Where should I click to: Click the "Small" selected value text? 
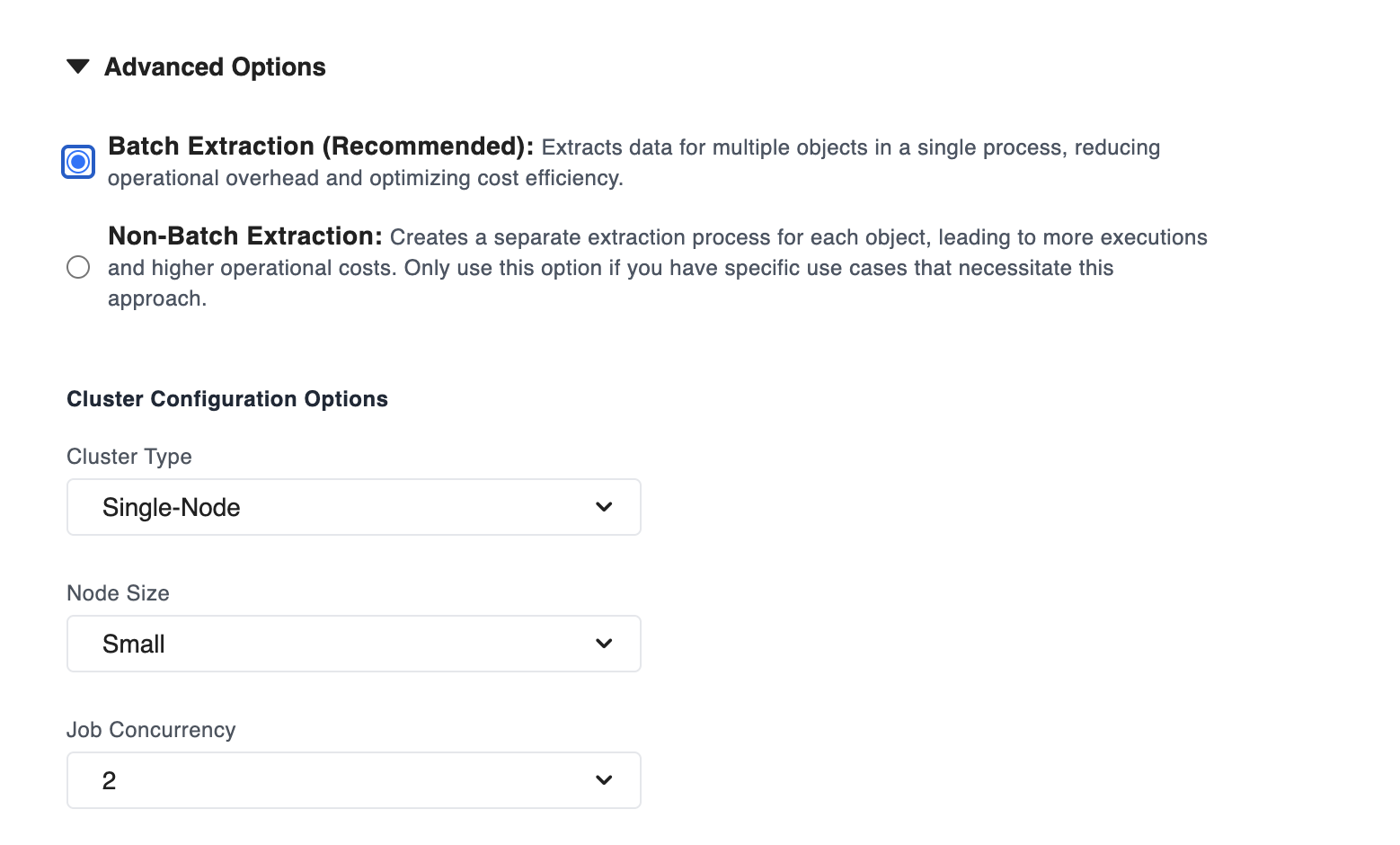tap(134, 645)
